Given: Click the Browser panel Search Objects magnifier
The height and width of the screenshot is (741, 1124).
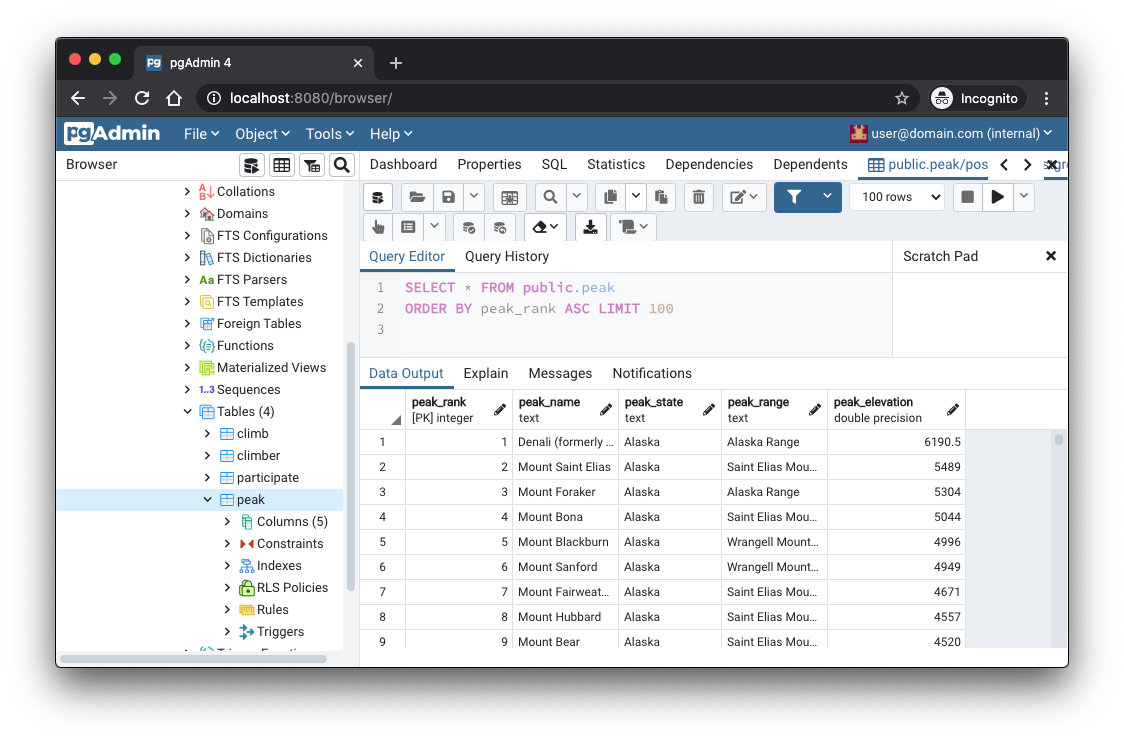Looking at the screenshot, I should [342, 166].
